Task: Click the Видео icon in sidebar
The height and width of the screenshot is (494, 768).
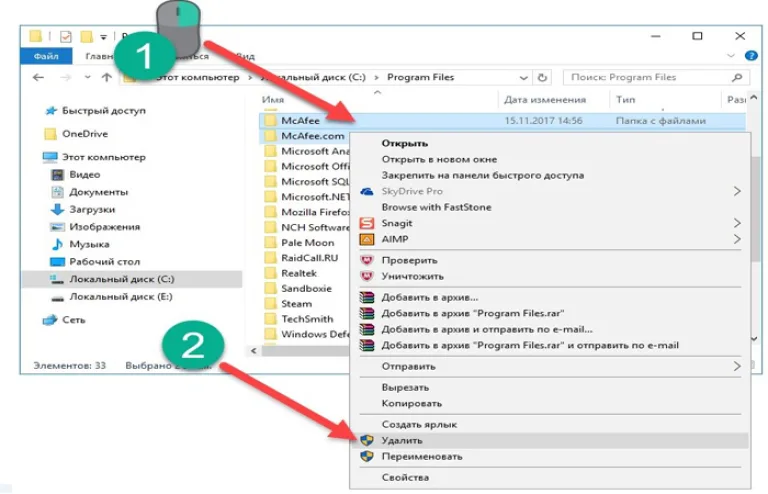Action: pyautogui.click(x=57, y=175)
